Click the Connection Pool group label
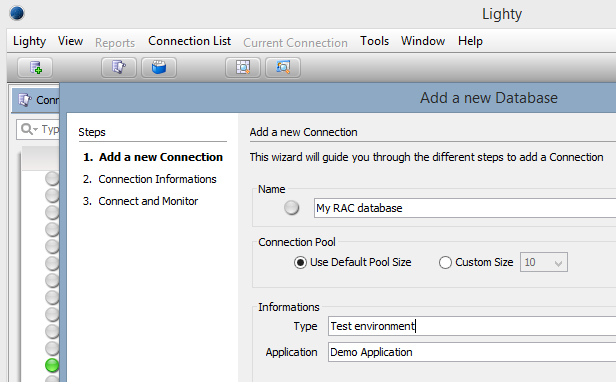 point(297,242)
